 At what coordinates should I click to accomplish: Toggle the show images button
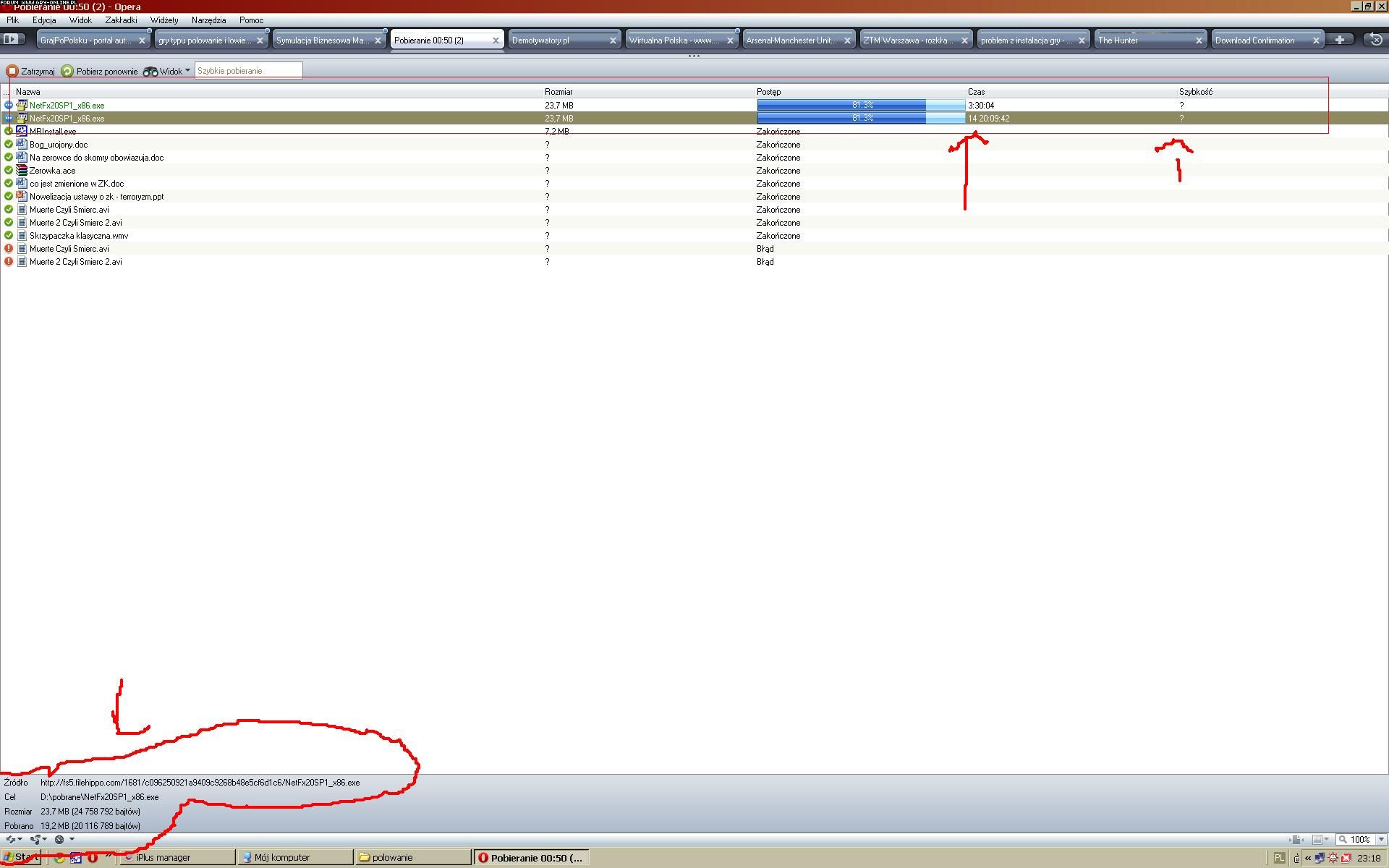[x=1317, y=840]
